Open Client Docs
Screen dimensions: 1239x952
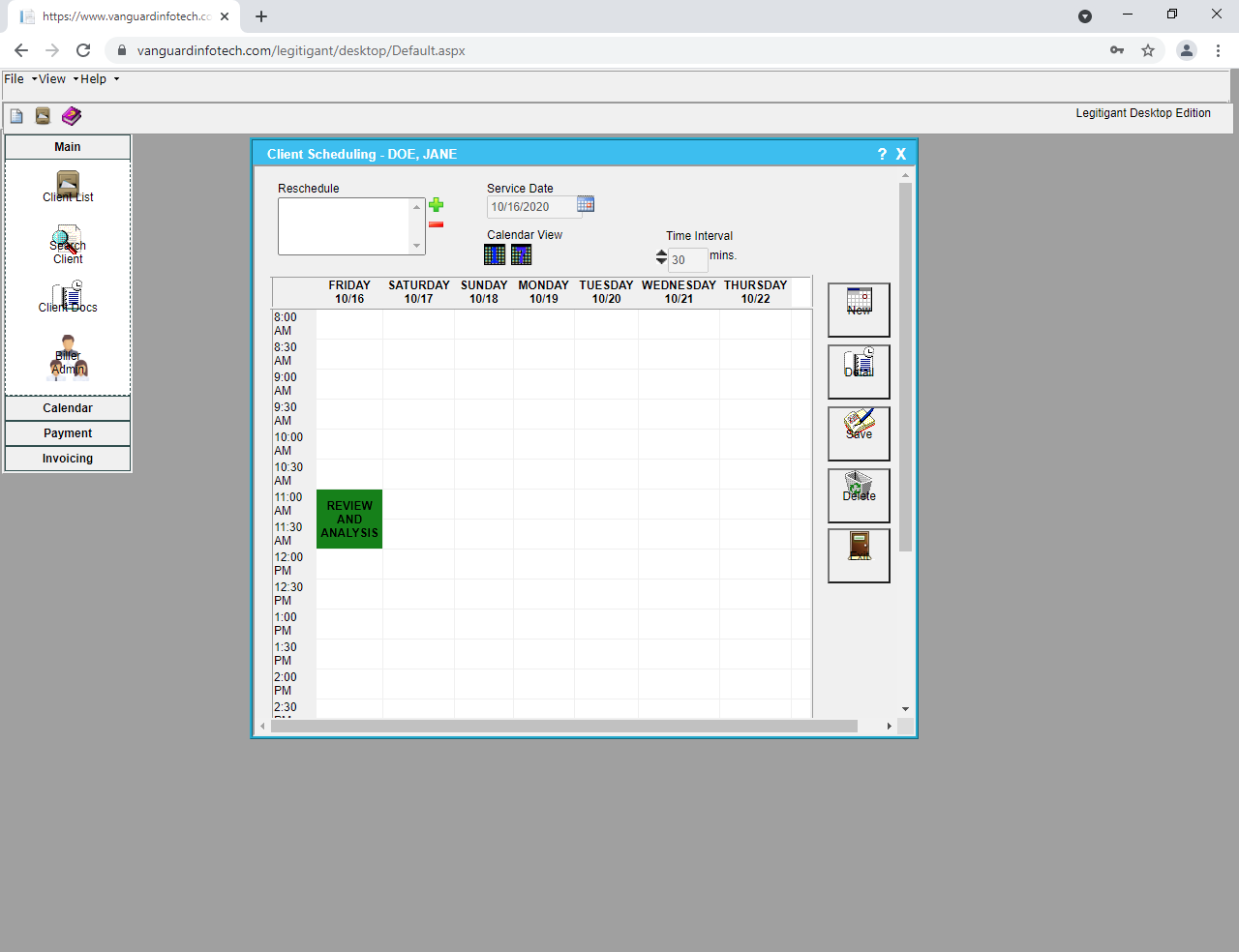tap(67, 295)
